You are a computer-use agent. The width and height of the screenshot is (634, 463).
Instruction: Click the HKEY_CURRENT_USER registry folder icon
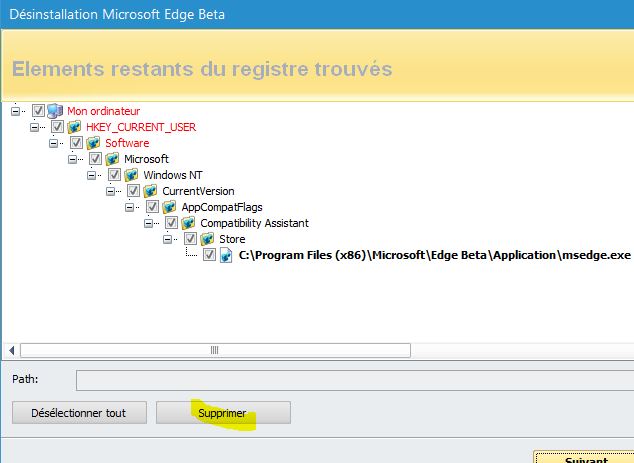point(74,127)
